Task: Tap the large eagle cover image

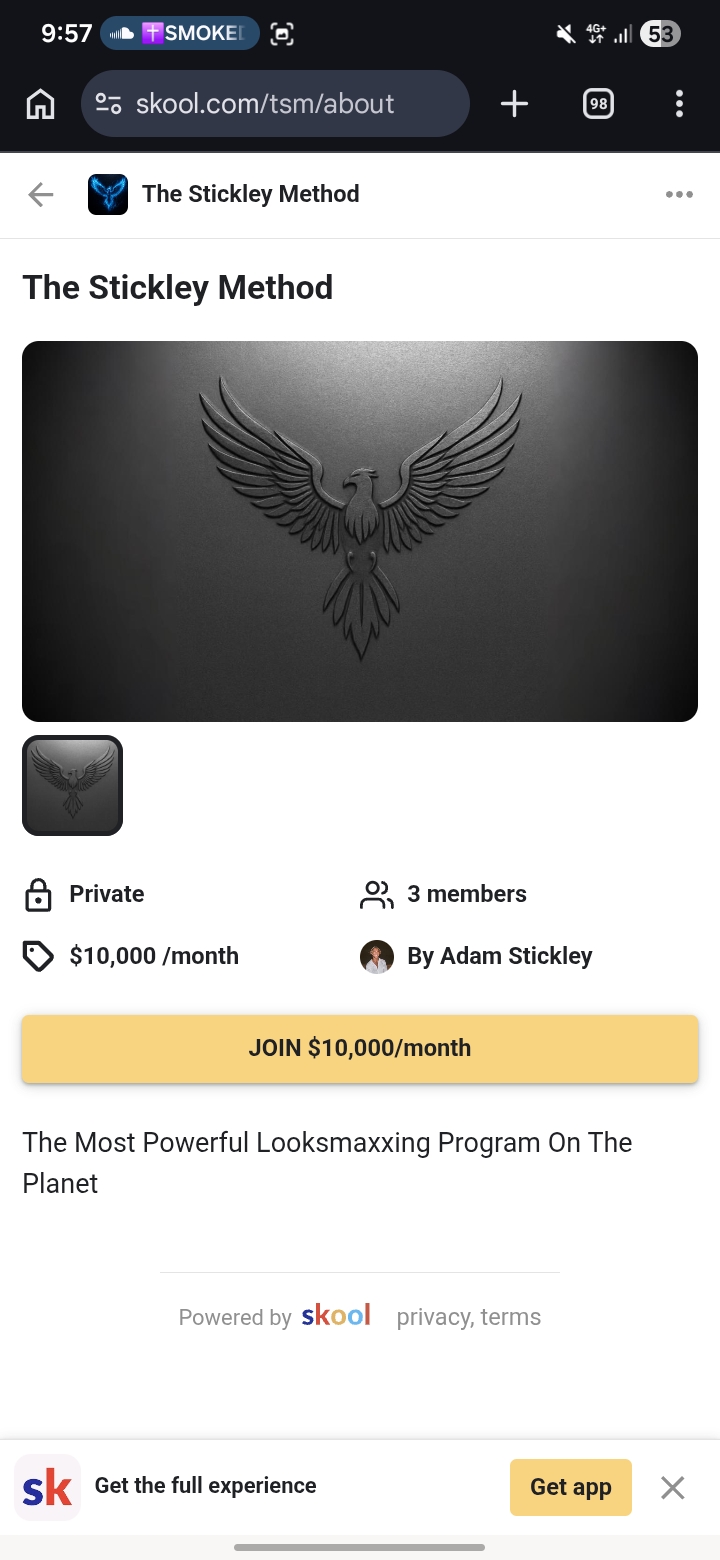Action: [x=360, y=531]
